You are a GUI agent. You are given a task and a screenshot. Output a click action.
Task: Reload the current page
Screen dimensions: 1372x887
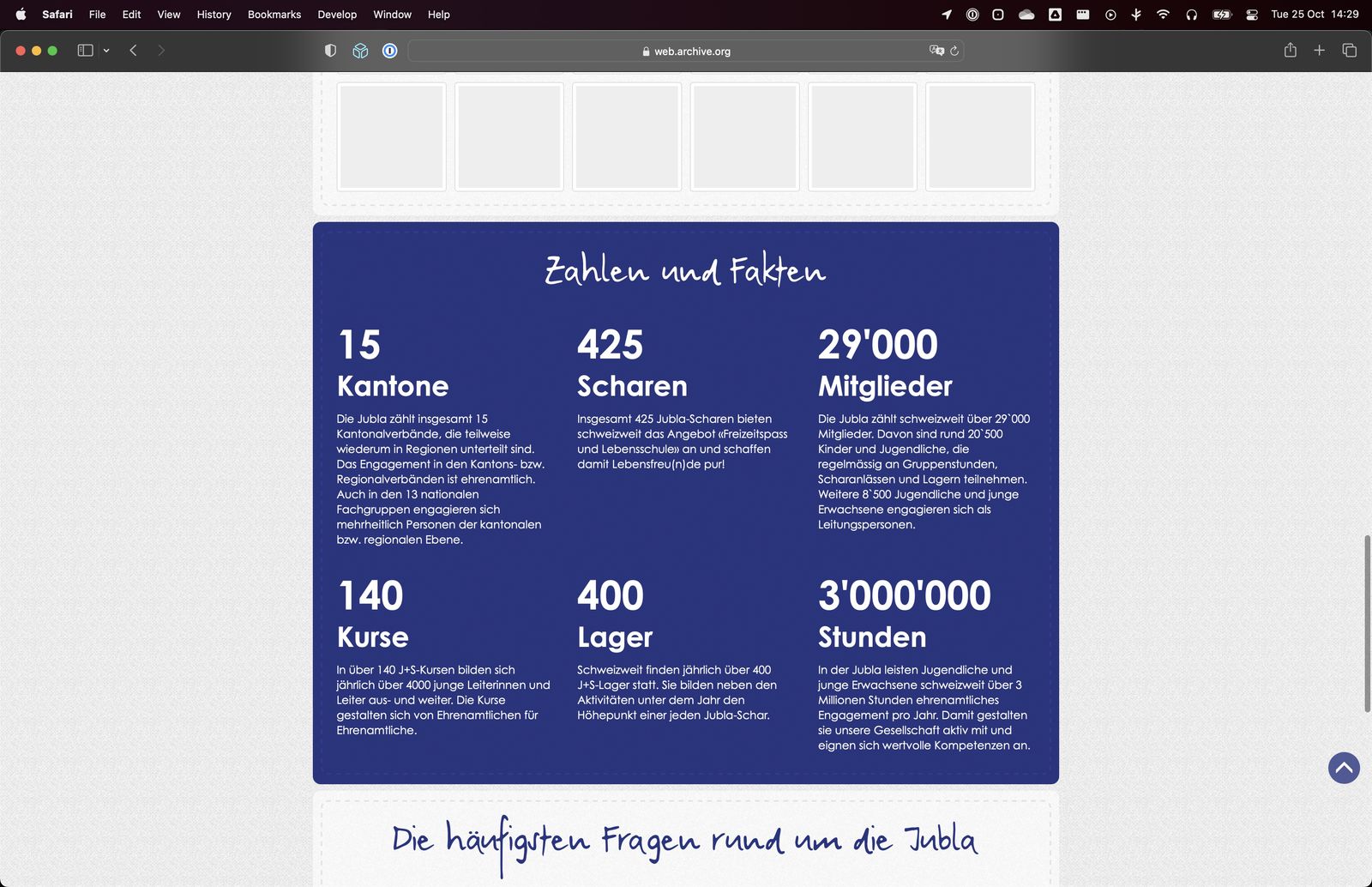click(x=954, y=51)
